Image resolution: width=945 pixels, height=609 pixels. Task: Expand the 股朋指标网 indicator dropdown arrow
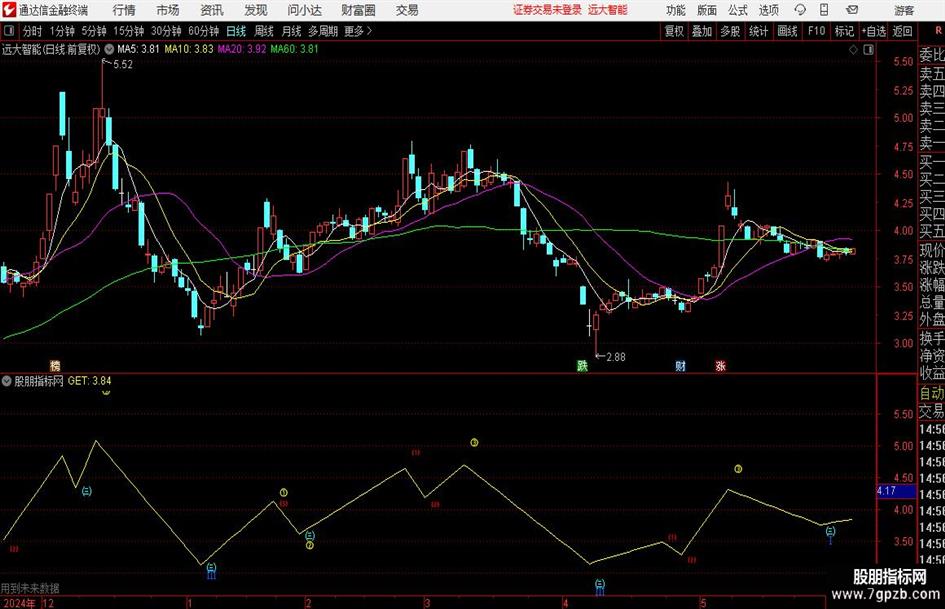7,380
